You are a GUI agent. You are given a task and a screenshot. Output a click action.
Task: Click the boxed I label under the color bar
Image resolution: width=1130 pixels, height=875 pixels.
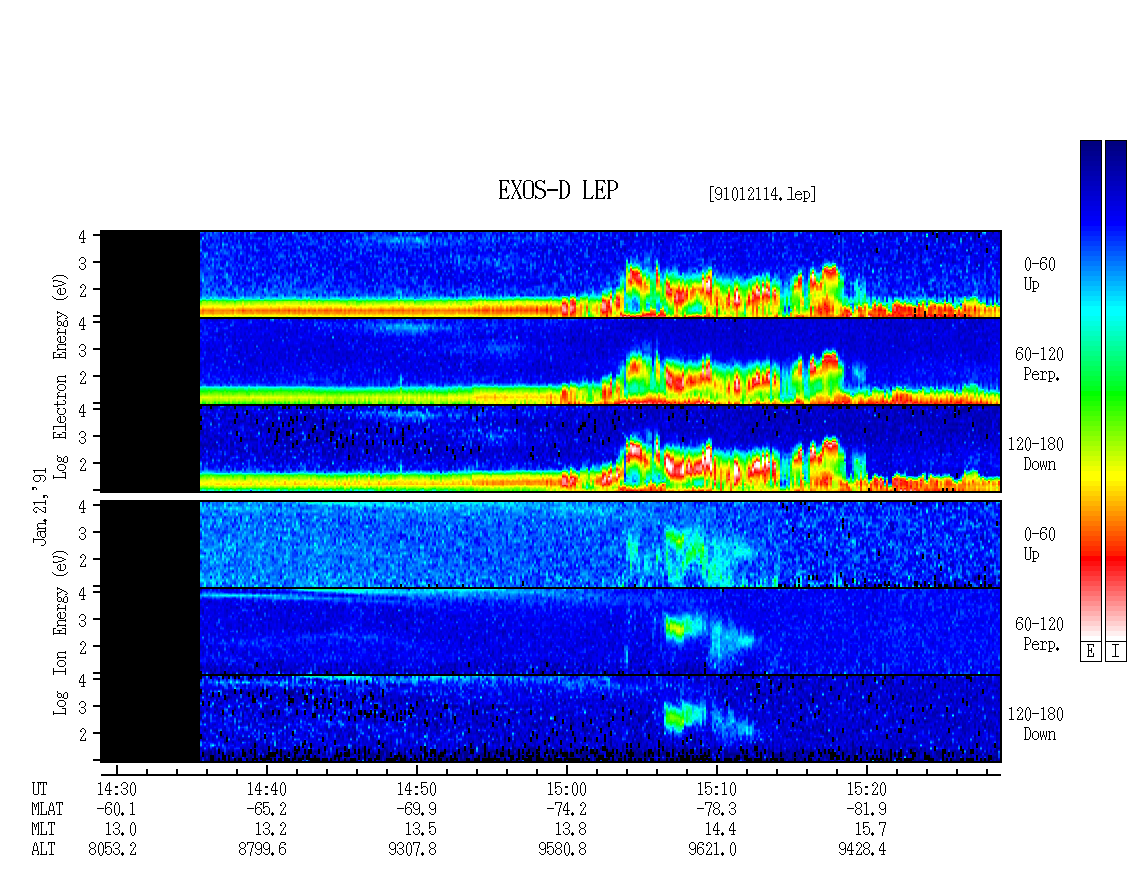tap(1116, 651)
